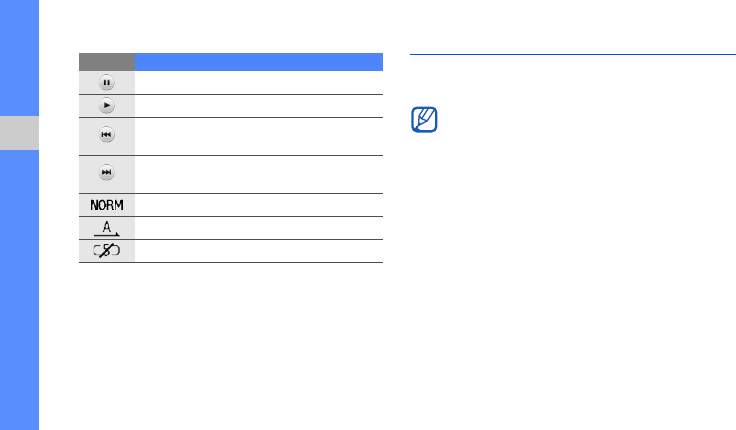
Task: Click the blue table header bar
Action: point(259,60)
